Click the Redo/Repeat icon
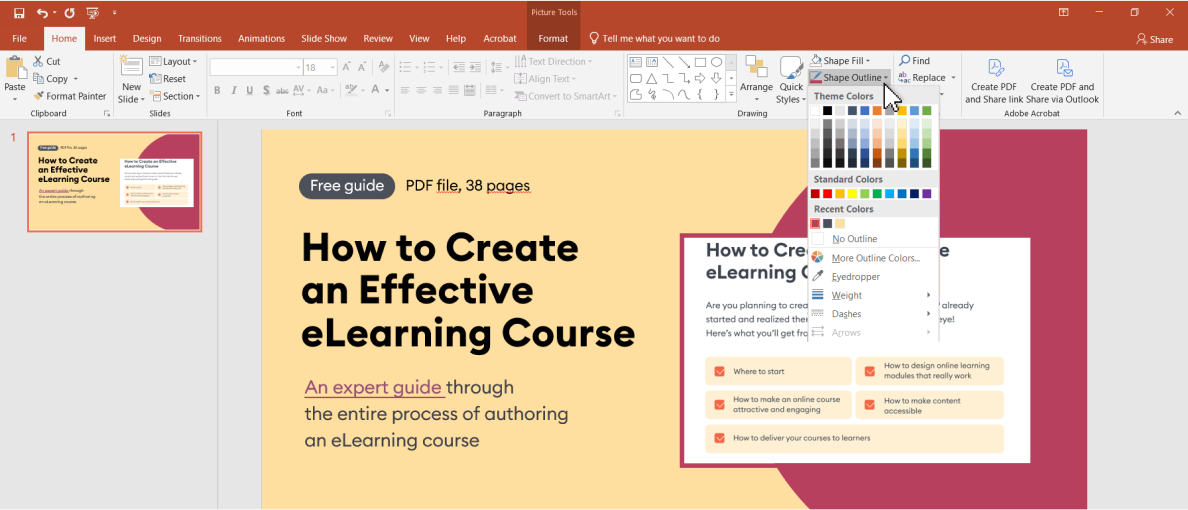Screen dimensions: 1188x510 point(70,13)
